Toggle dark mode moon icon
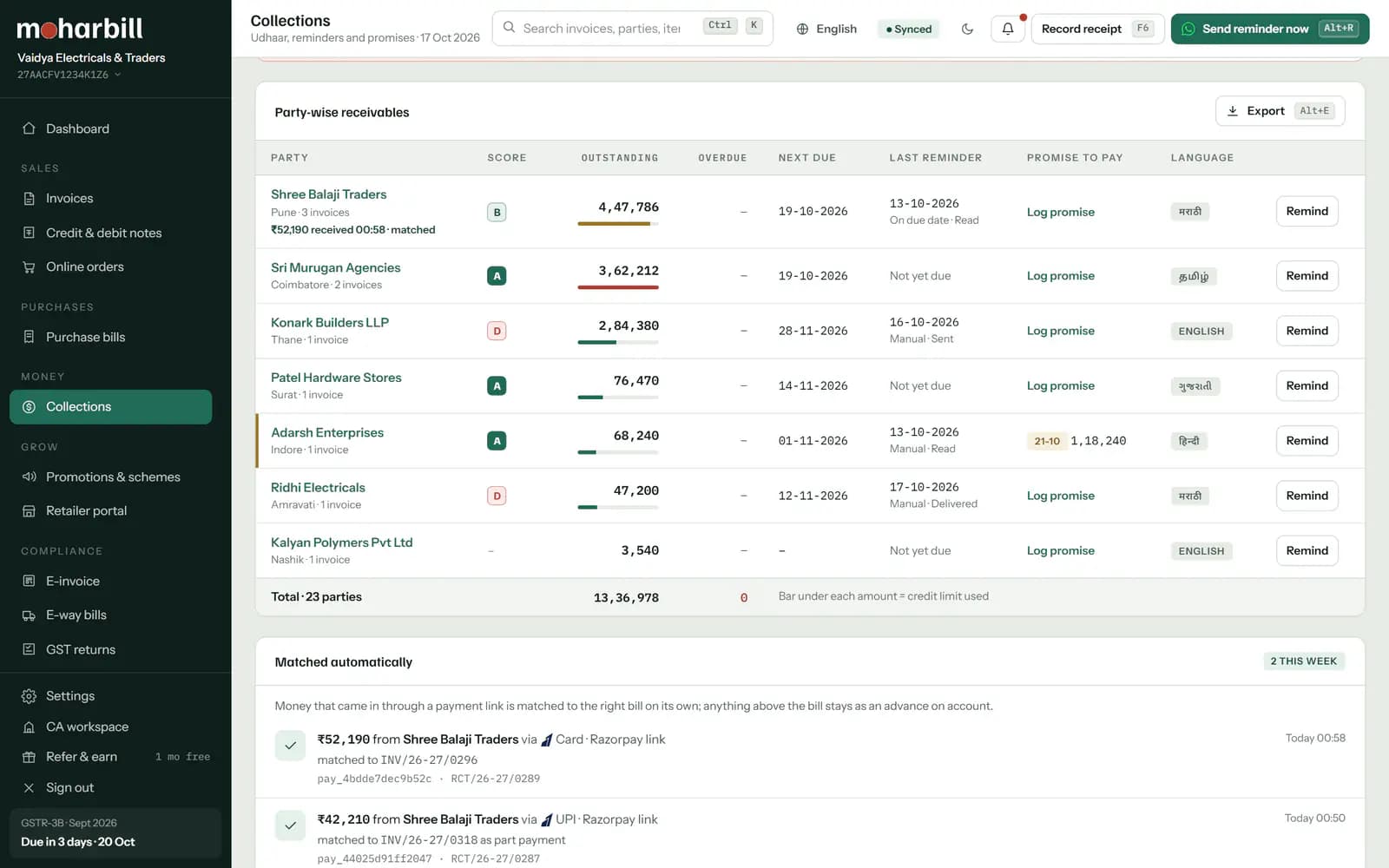The height and width of the screenshot is (868, 1389). point(967,29)
